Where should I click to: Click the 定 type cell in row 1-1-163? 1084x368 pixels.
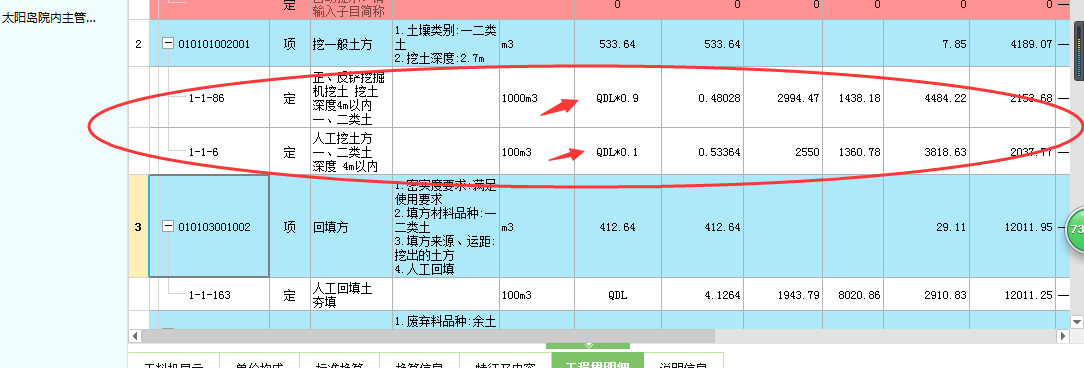[x=290, y=295]
